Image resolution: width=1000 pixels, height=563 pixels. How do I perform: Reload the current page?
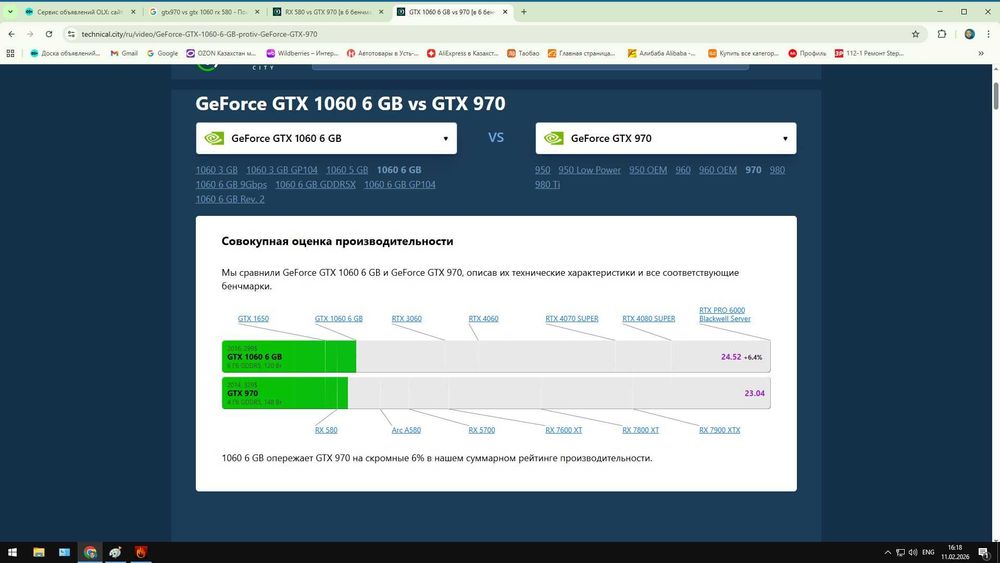pos(48,34)
